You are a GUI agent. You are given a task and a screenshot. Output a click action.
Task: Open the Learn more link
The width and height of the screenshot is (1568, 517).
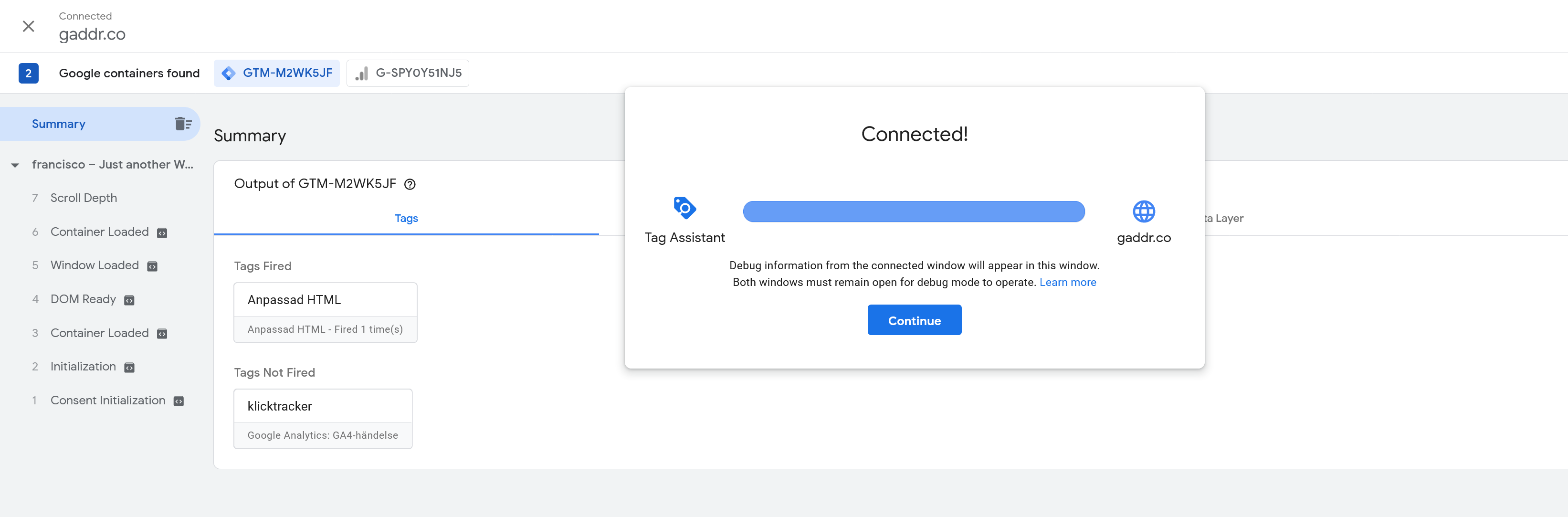pos(1067,282)
